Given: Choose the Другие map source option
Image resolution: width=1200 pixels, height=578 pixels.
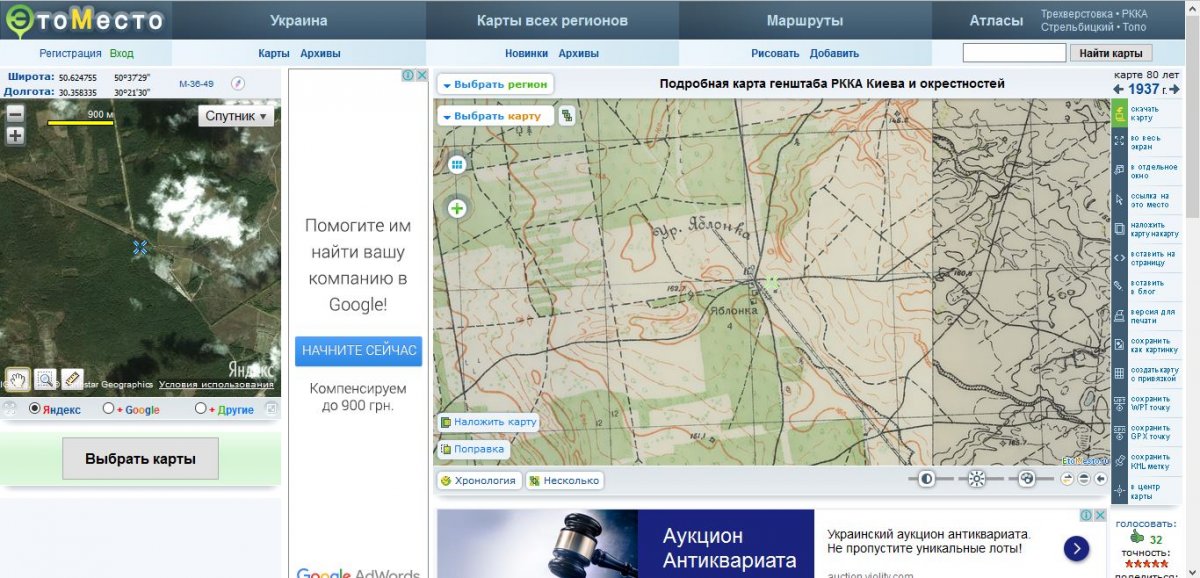Looking at the screenshot, I should click(x=201, y=409).
